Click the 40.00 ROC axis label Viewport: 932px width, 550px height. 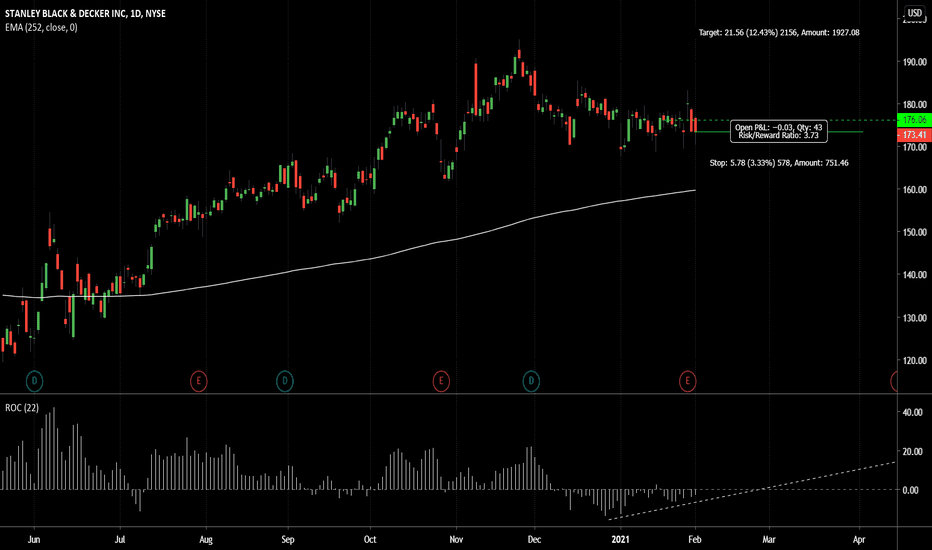[x=912, y=412]
